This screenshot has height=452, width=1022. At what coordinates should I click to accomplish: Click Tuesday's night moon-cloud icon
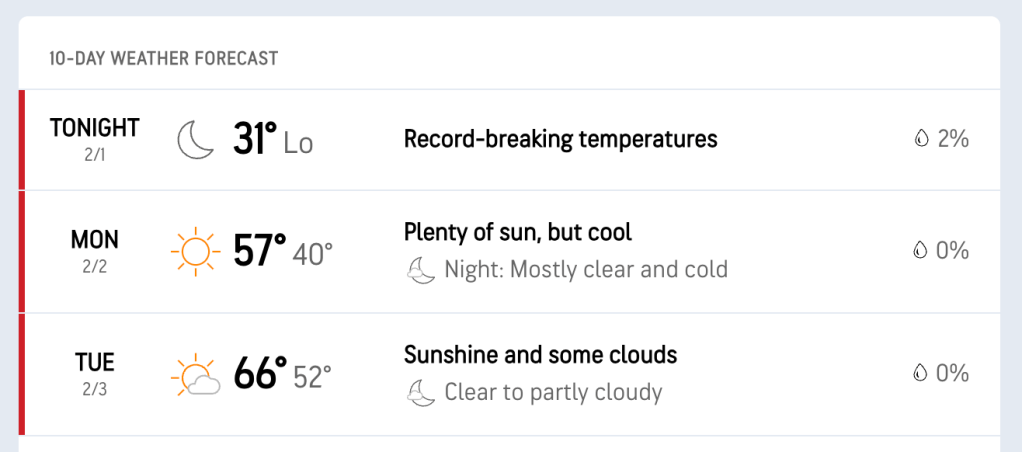coord(421,393)
